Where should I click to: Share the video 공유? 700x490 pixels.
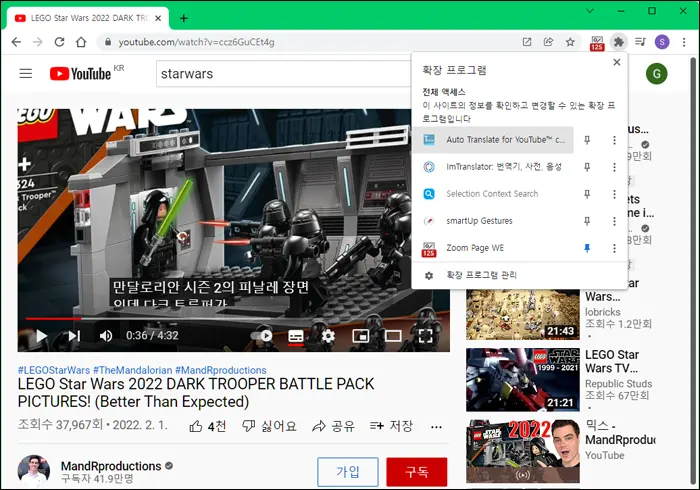tap(333, 426)
